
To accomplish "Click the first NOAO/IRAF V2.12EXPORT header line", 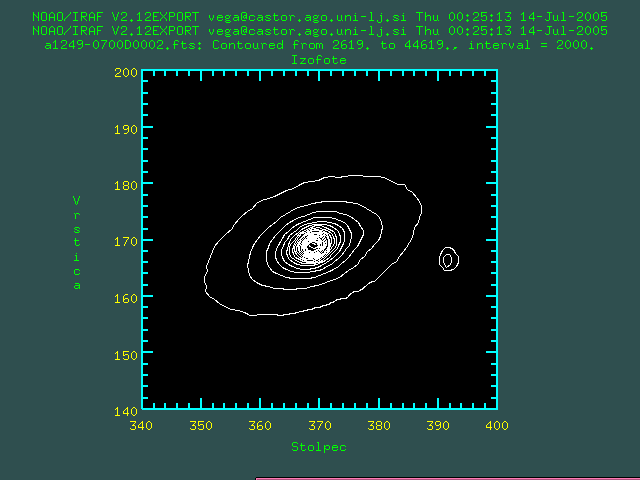I will click(x=320, y=17).
